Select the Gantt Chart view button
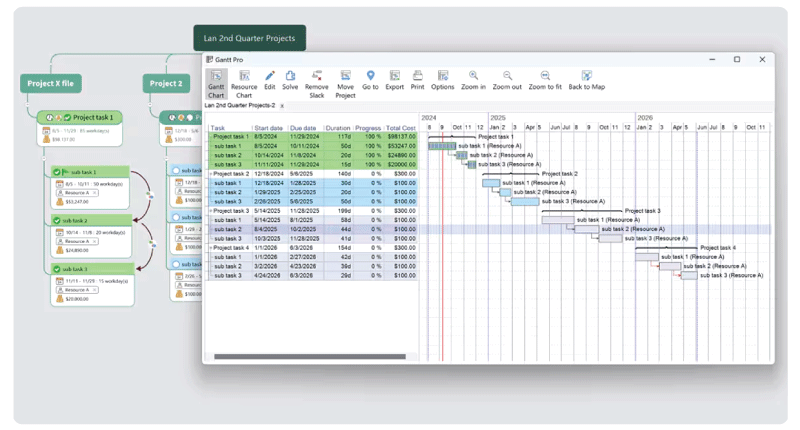Screen dimensions: 800x430 [216, 84]
